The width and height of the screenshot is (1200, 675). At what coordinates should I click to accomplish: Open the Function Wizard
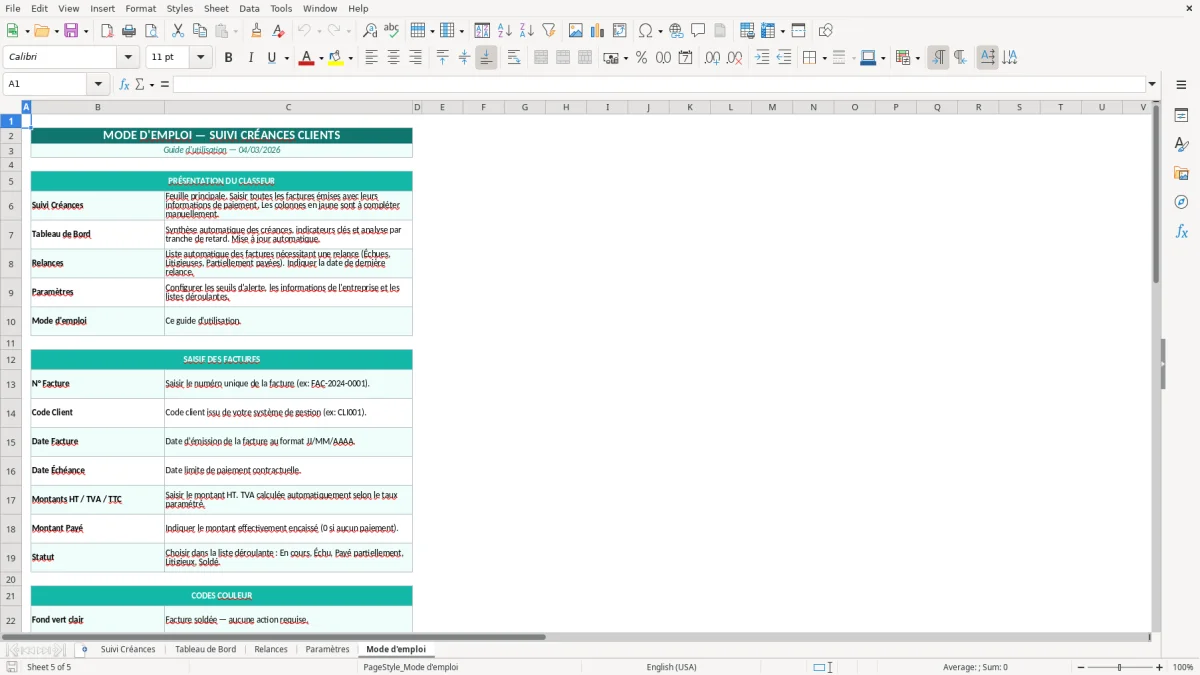[124, 84]
